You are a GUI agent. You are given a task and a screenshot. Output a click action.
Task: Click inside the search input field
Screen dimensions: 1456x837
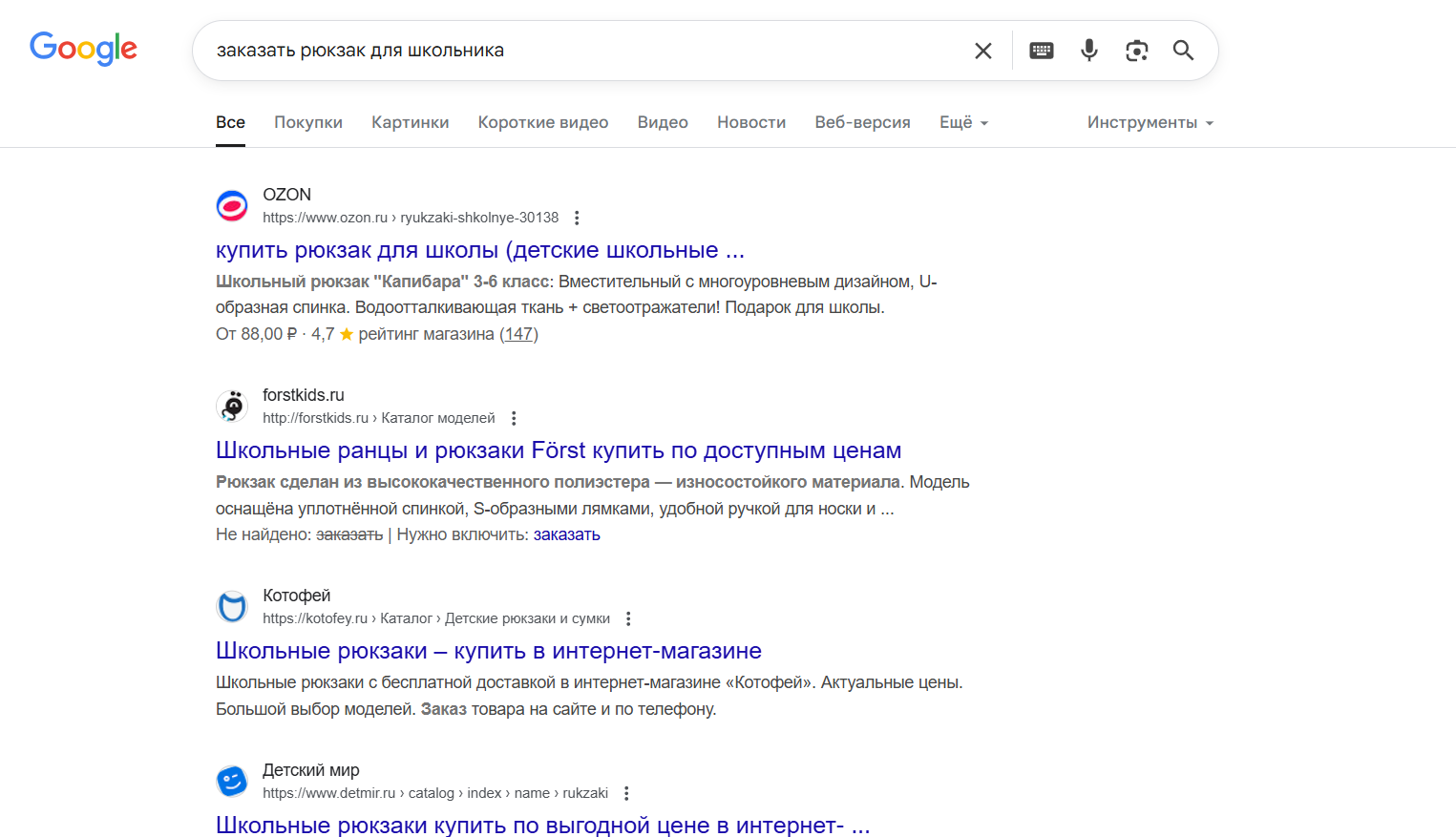tap(573, 50)
